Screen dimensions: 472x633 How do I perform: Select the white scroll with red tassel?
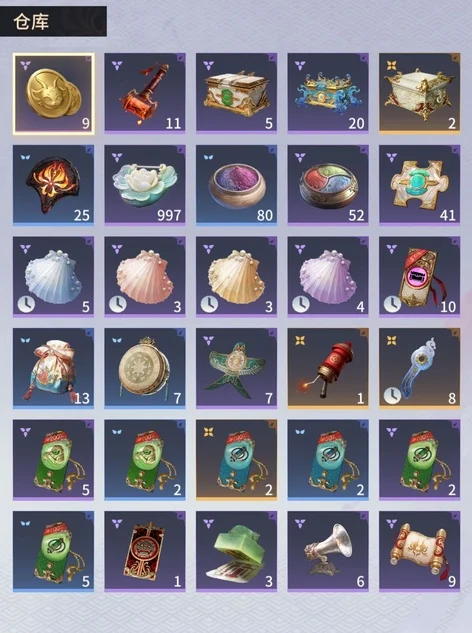tap(420, 551)
